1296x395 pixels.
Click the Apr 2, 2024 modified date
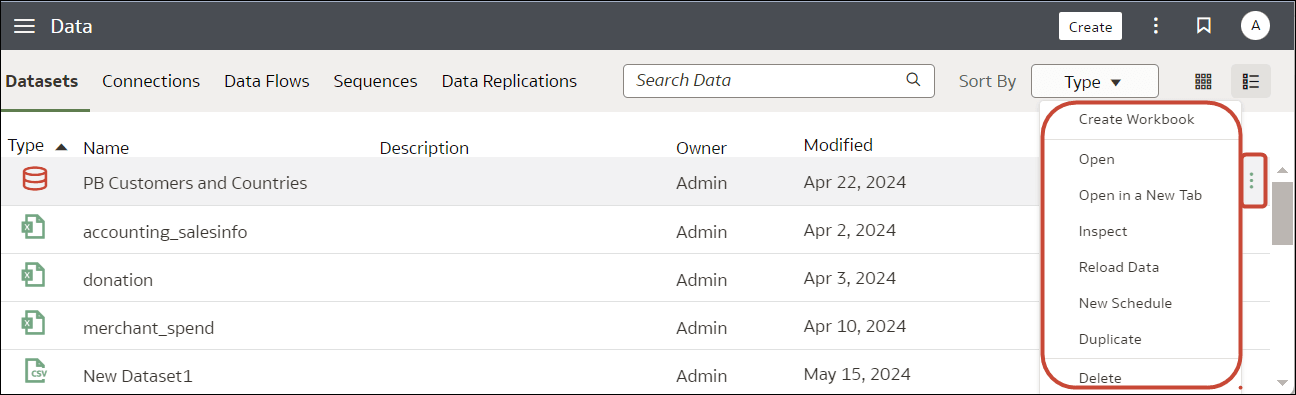pos(850,231)
